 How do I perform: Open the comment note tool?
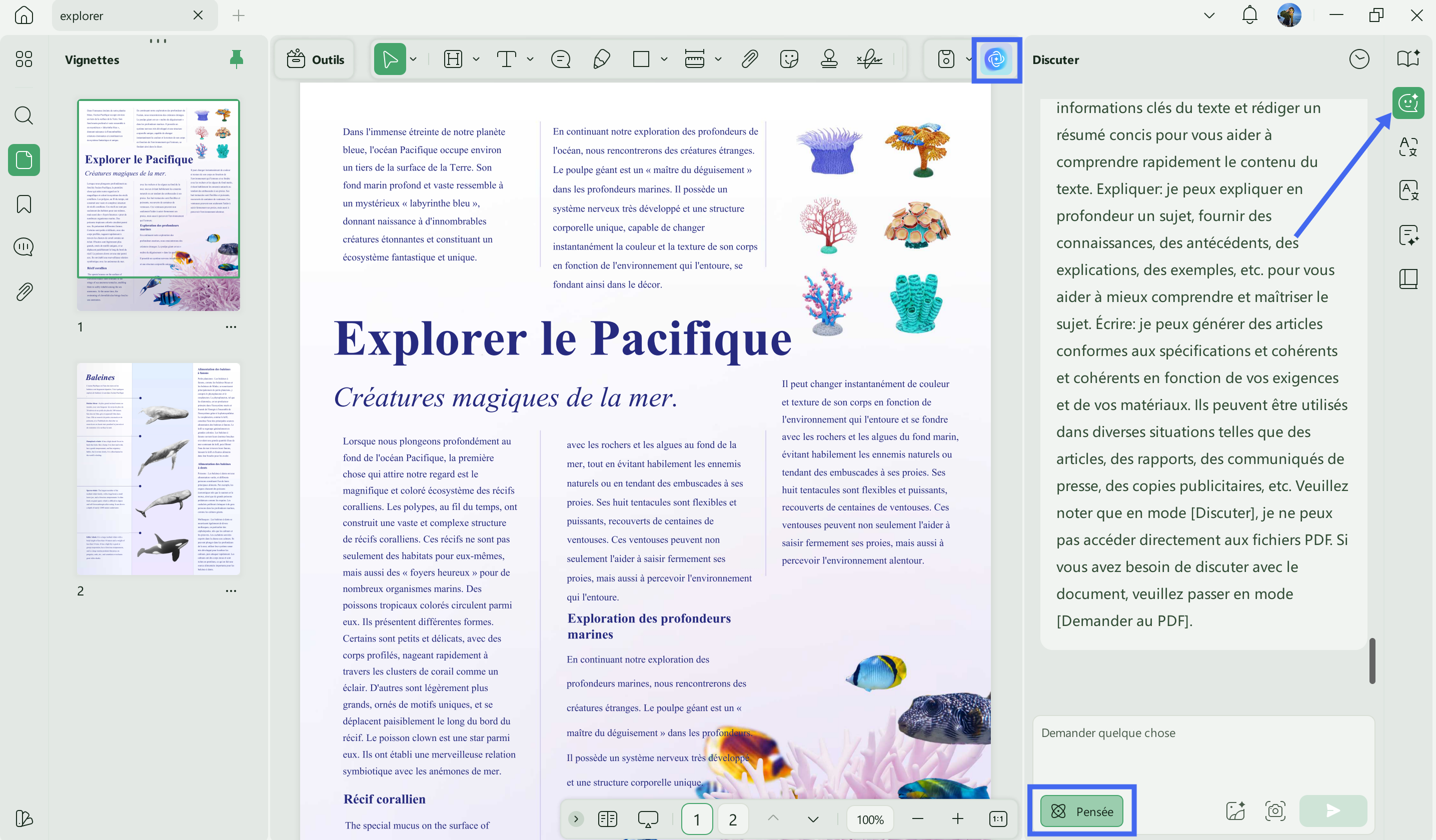(561, 58)
